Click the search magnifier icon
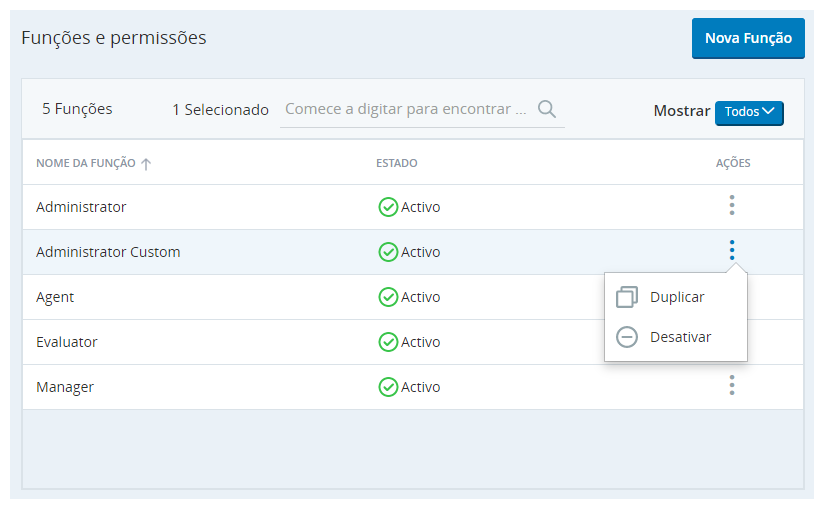This screenshot has width=826, height=511. click(547, 109)
